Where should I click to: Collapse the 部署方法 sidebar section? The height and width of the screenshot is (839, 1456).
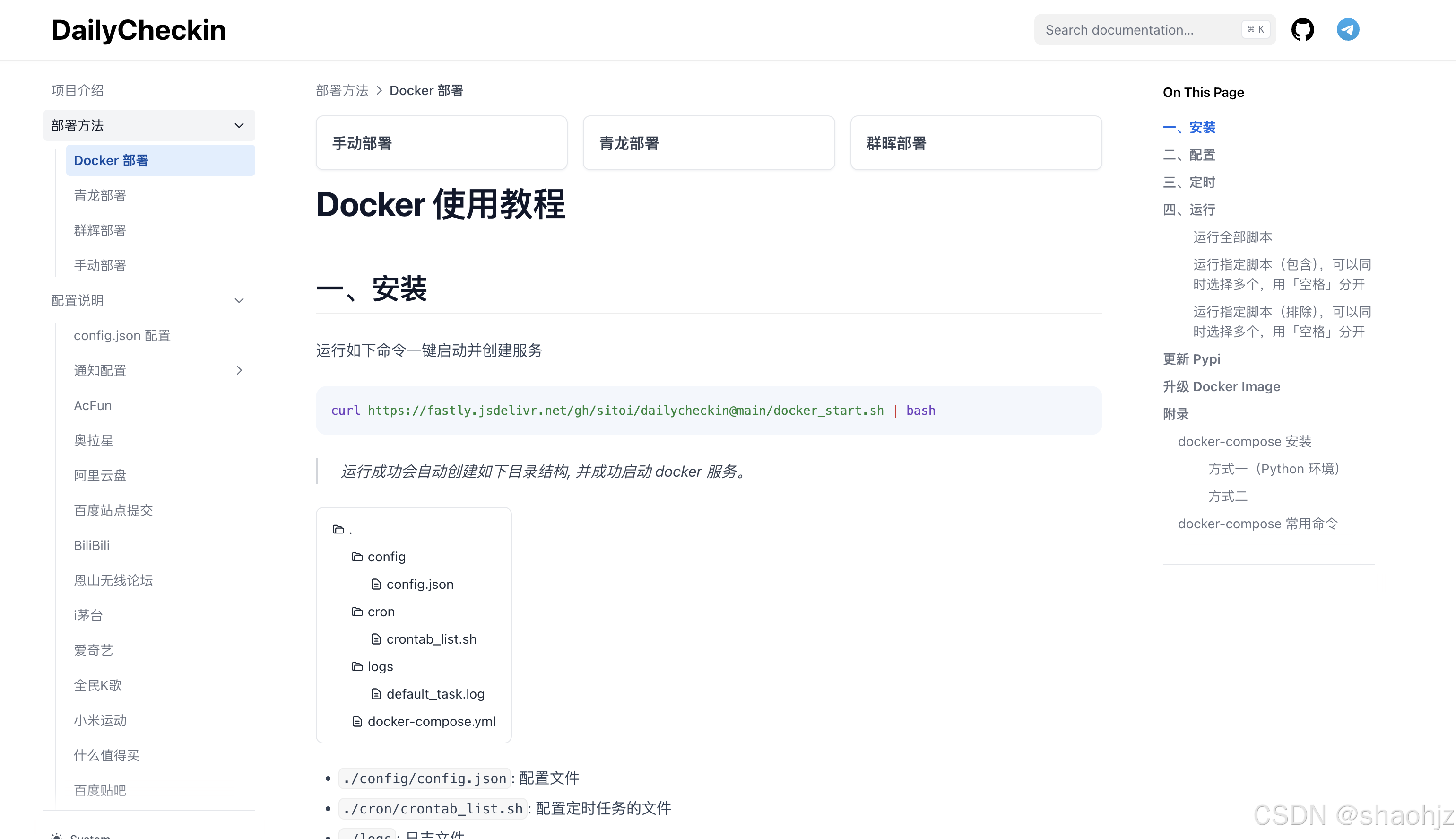[x=239, y=125]
